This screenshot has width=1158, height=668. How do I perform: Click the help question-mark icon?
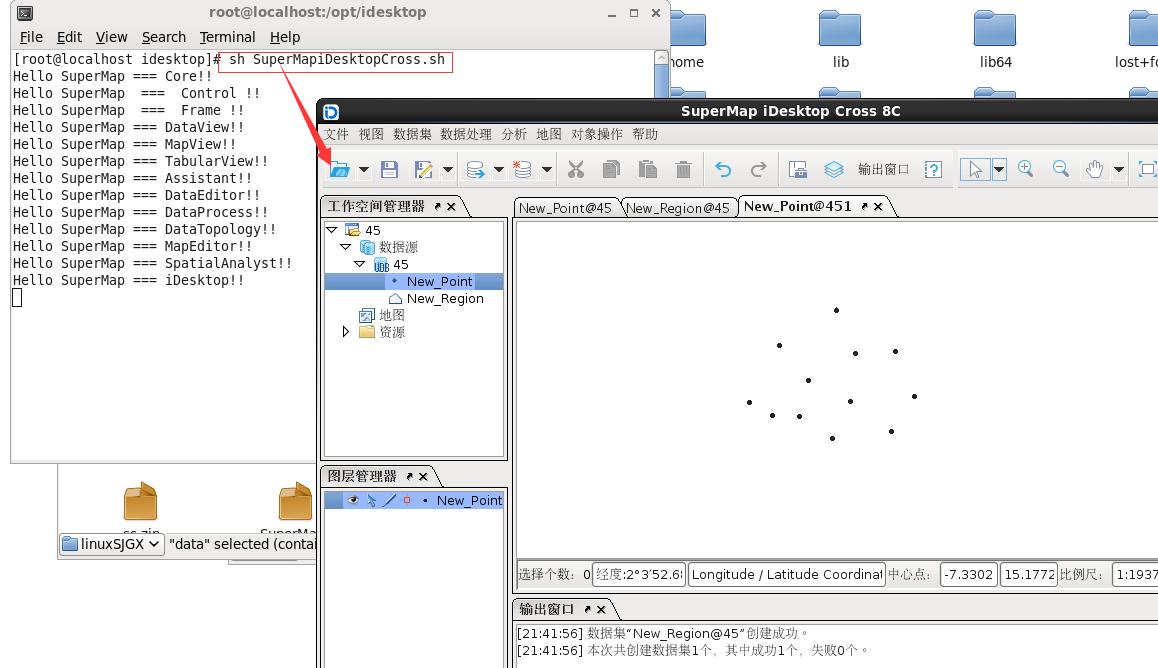click(x=933, y=170)
